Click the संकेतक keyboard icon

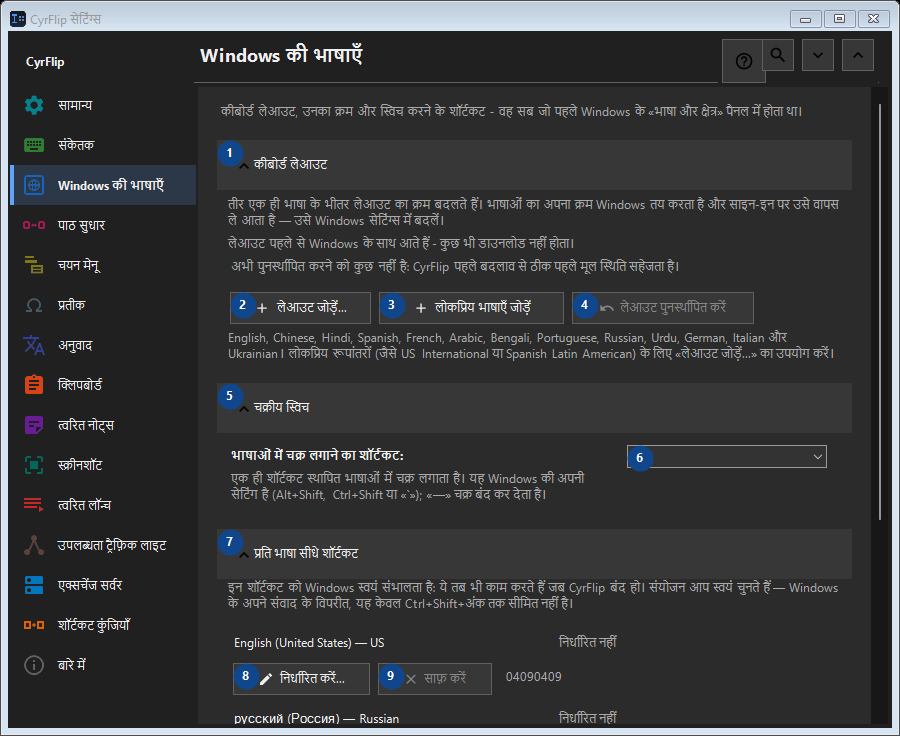(34, 145)
